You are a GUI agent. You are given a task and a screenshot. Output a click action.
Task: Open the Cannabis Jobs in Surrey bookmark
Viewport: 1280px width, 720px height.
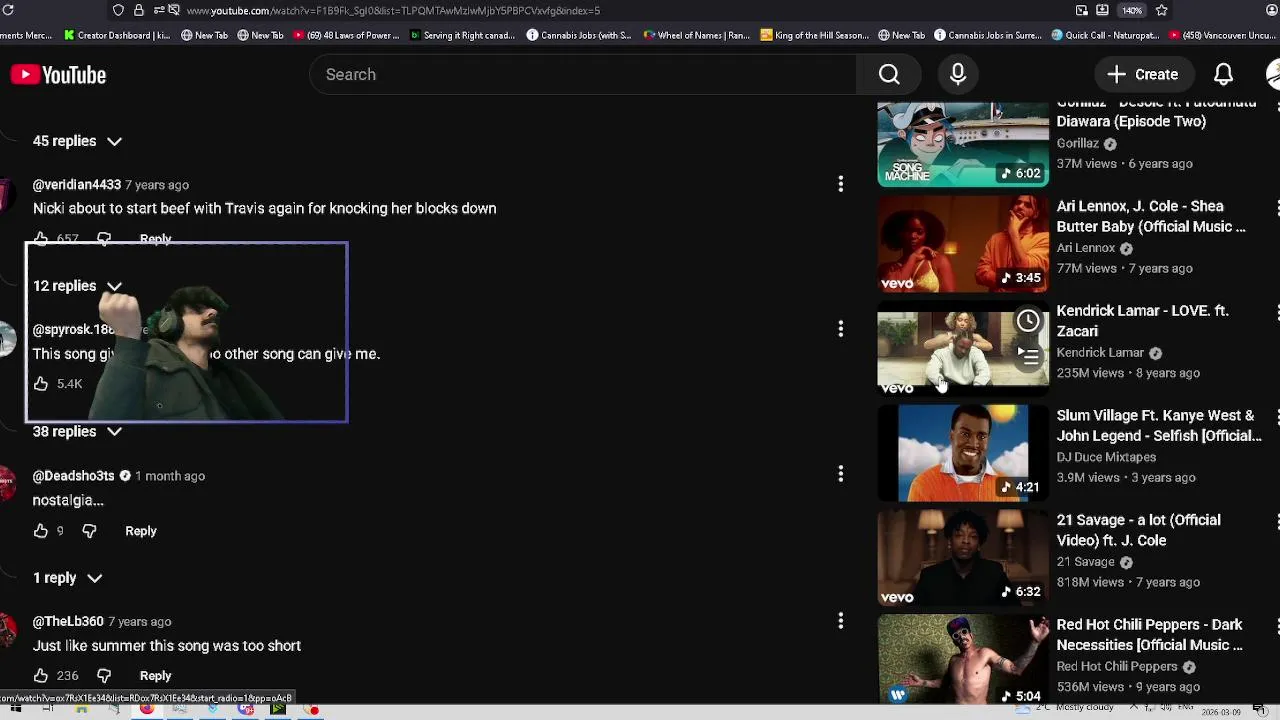pyautogui.click(x=988, y=35)
